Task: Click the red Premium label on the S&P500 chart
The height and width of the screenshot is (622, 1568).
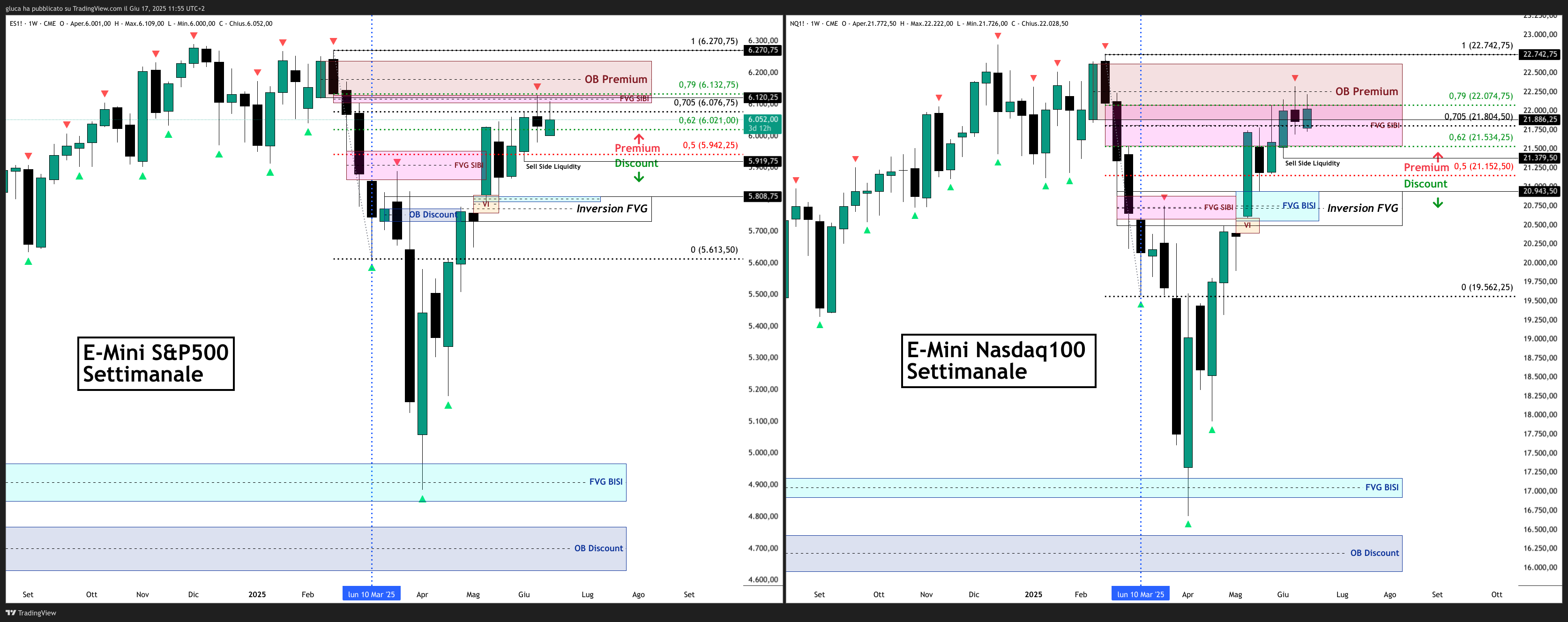Action: click(637, 149)
